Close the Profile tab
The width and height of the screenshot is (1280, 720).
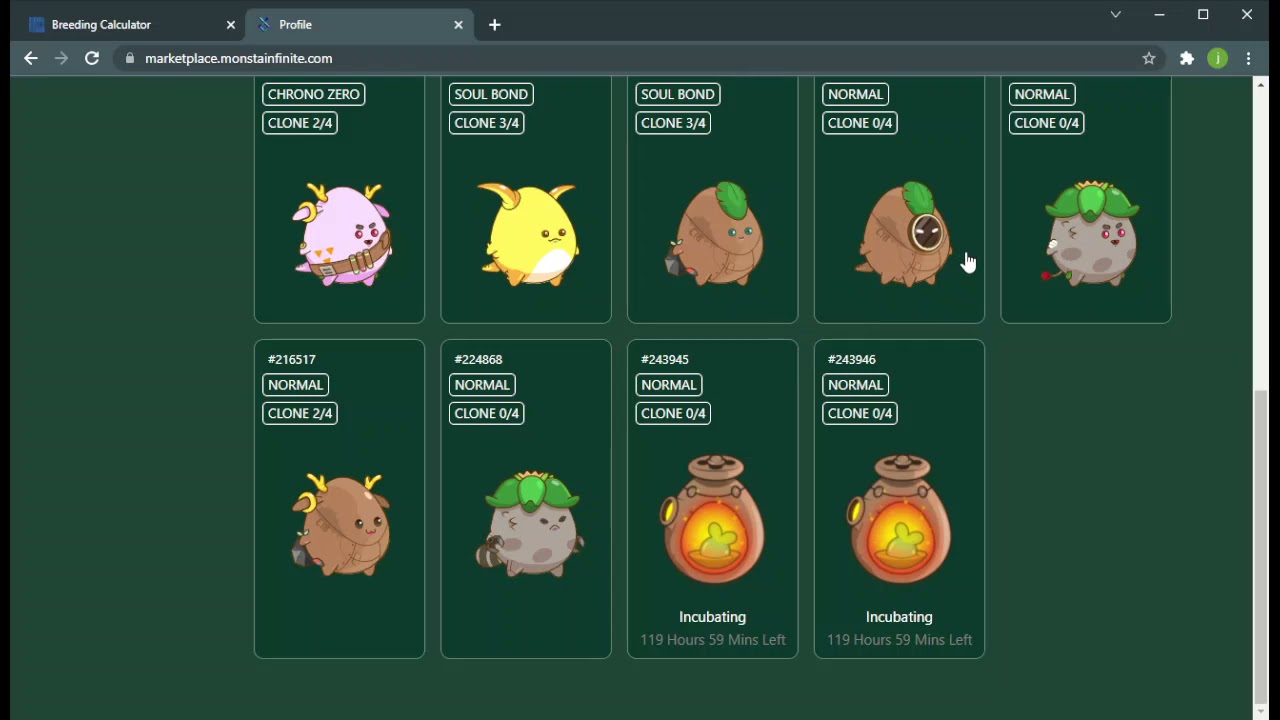point(458,24)
